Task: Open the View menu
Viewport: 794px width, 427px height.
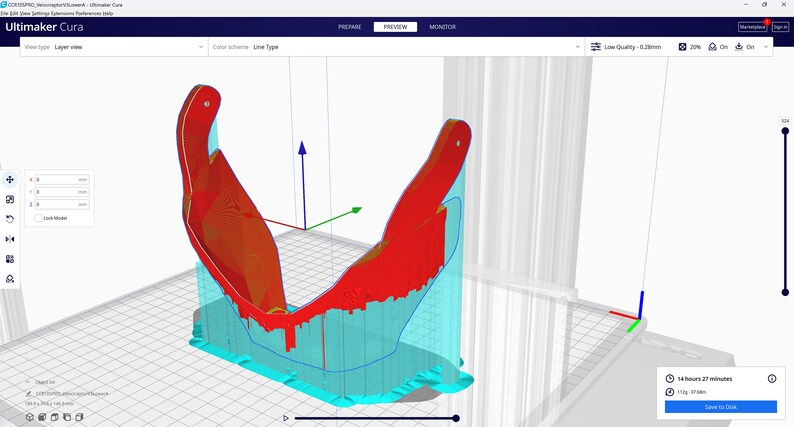Action: [x=25, y=13]
